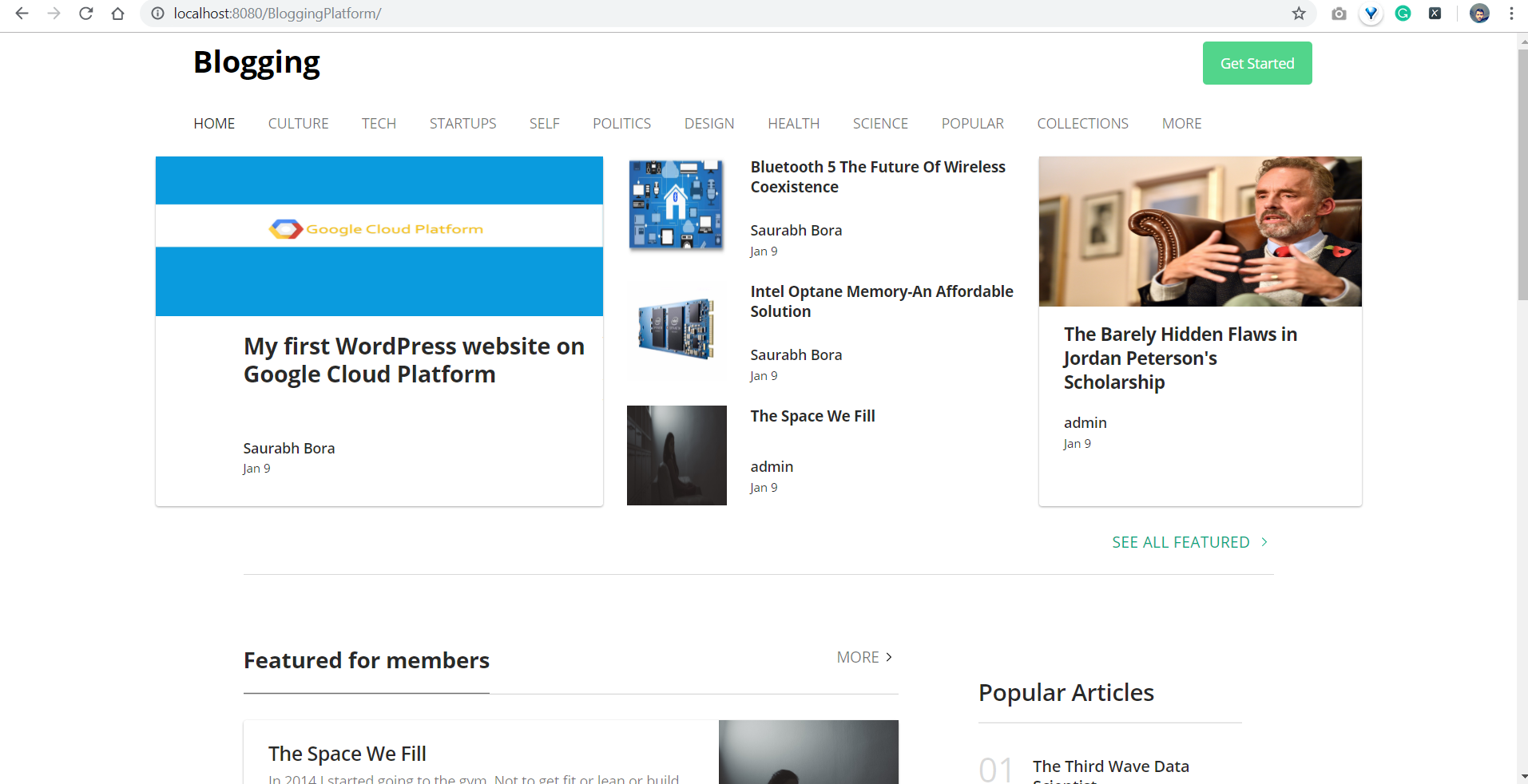Viewport: 1528px width, 784px height.
Task: Open The Space We Fill members card title
Action: click(x=347, y=754)
